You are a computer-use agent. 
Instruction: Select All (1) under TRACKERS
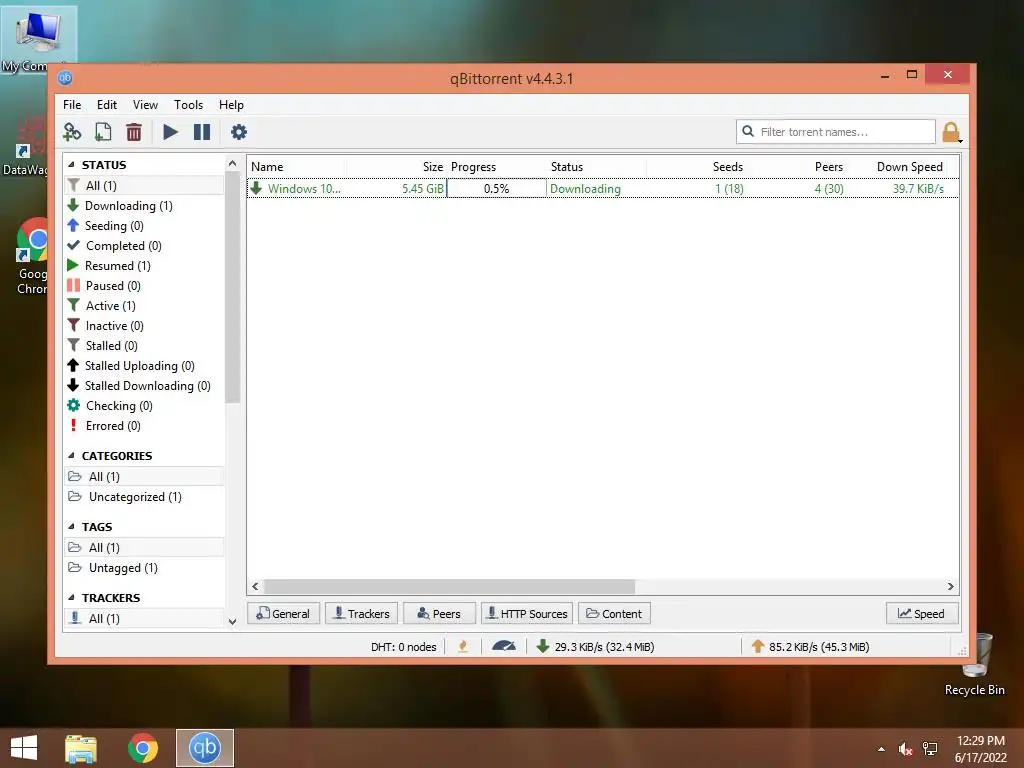pos(144,618)
